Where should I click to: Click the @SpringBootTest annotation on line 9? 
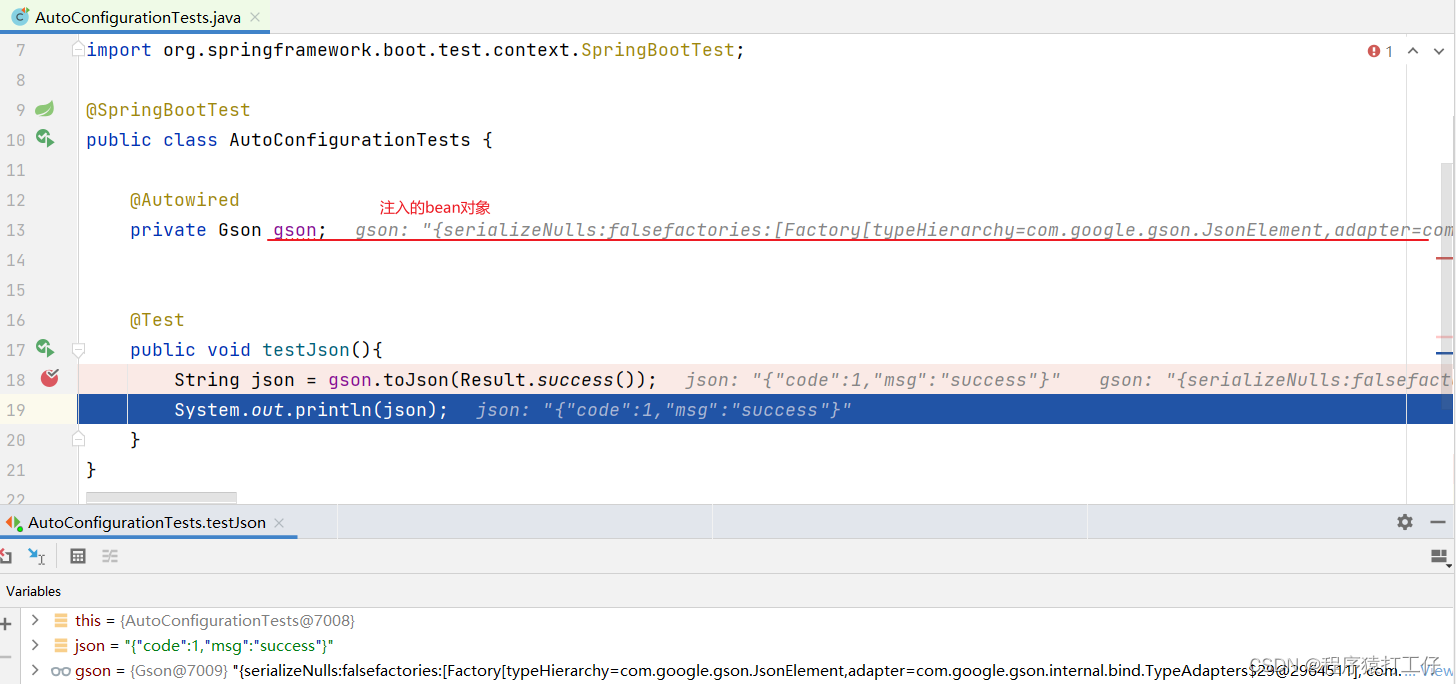168,110
